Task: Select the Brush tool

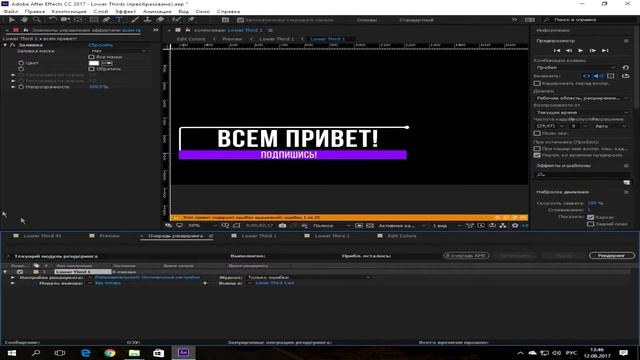Action: [x=135, y=20]
